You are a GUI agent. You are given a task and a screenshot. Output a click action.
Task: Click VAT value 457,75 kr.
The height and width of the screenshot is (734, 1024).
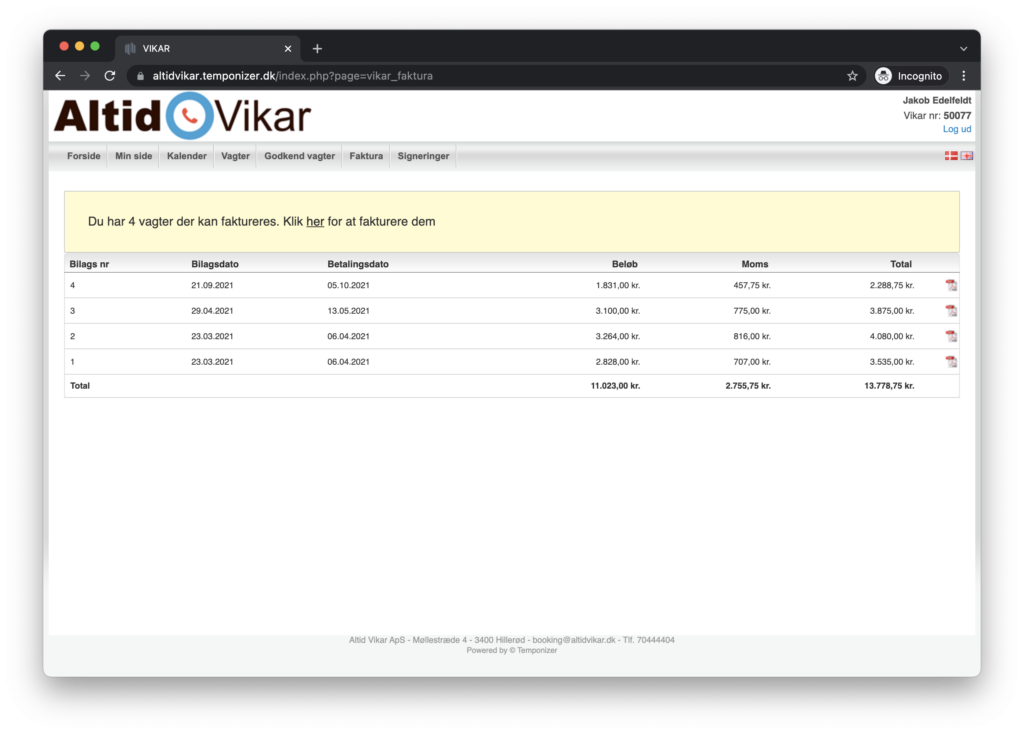click(752, 285)
